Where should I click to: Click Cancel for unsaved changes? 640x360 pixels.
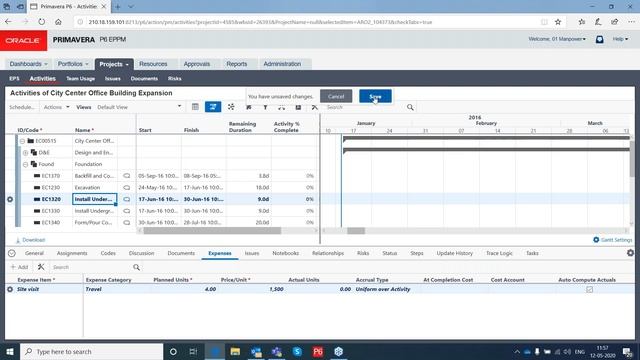tap(336, 96)
